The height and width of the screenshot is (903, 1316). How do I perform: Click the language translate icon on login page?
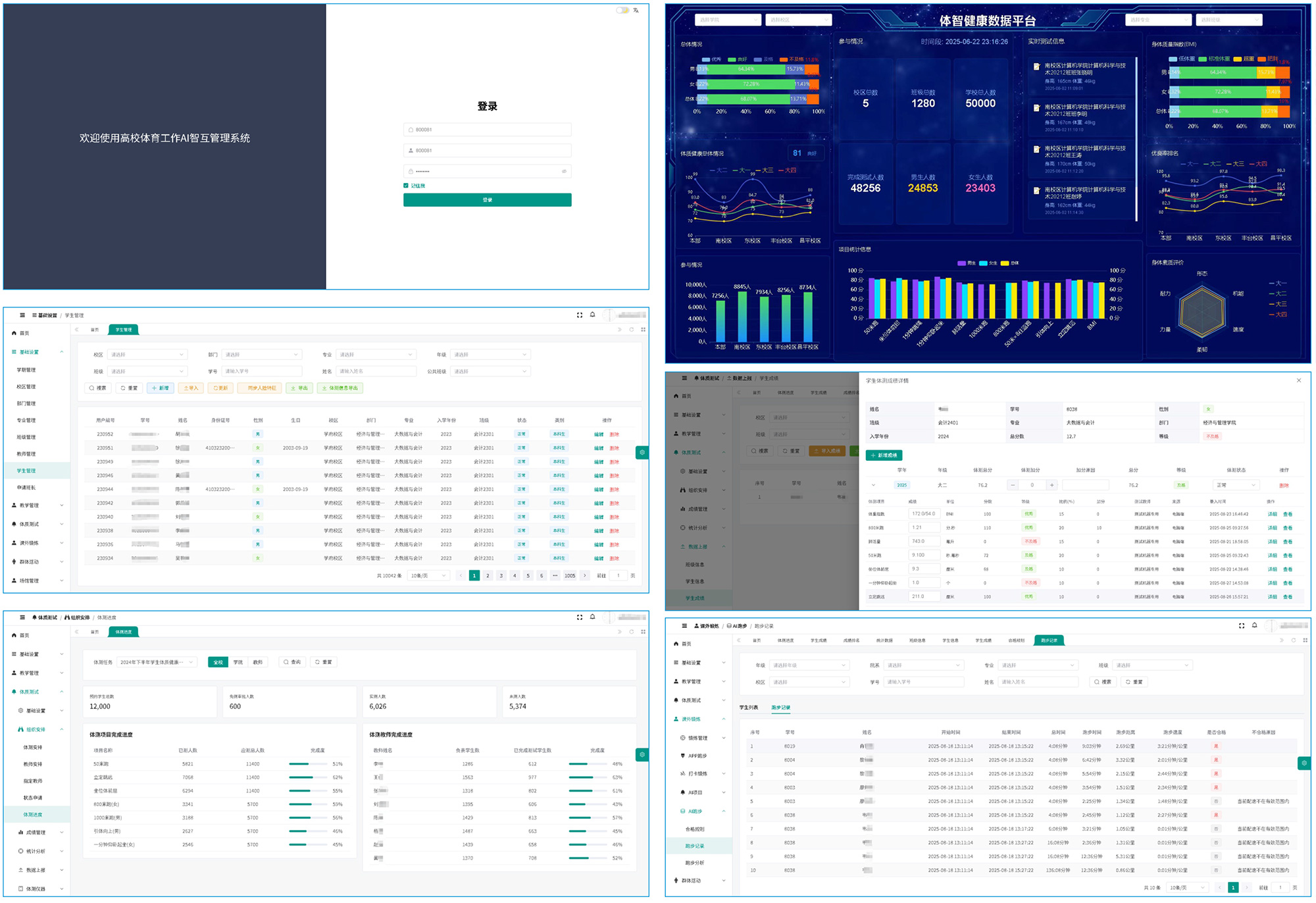(x=636, y=11)
